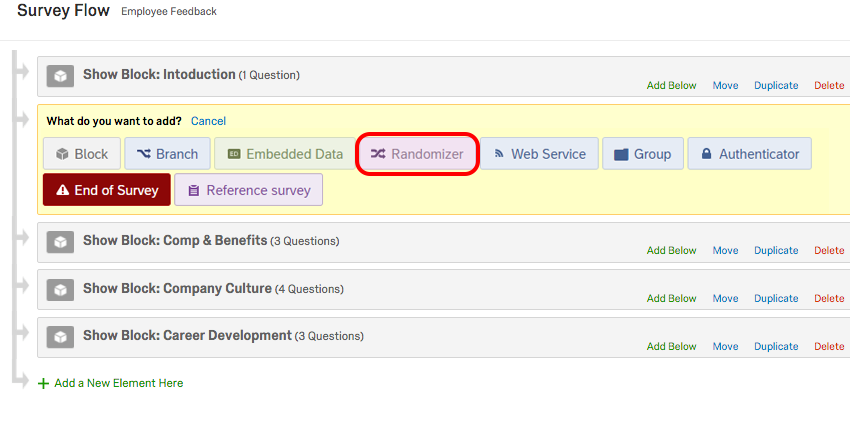Add an Embedded Data element

[x=284, y=154]
